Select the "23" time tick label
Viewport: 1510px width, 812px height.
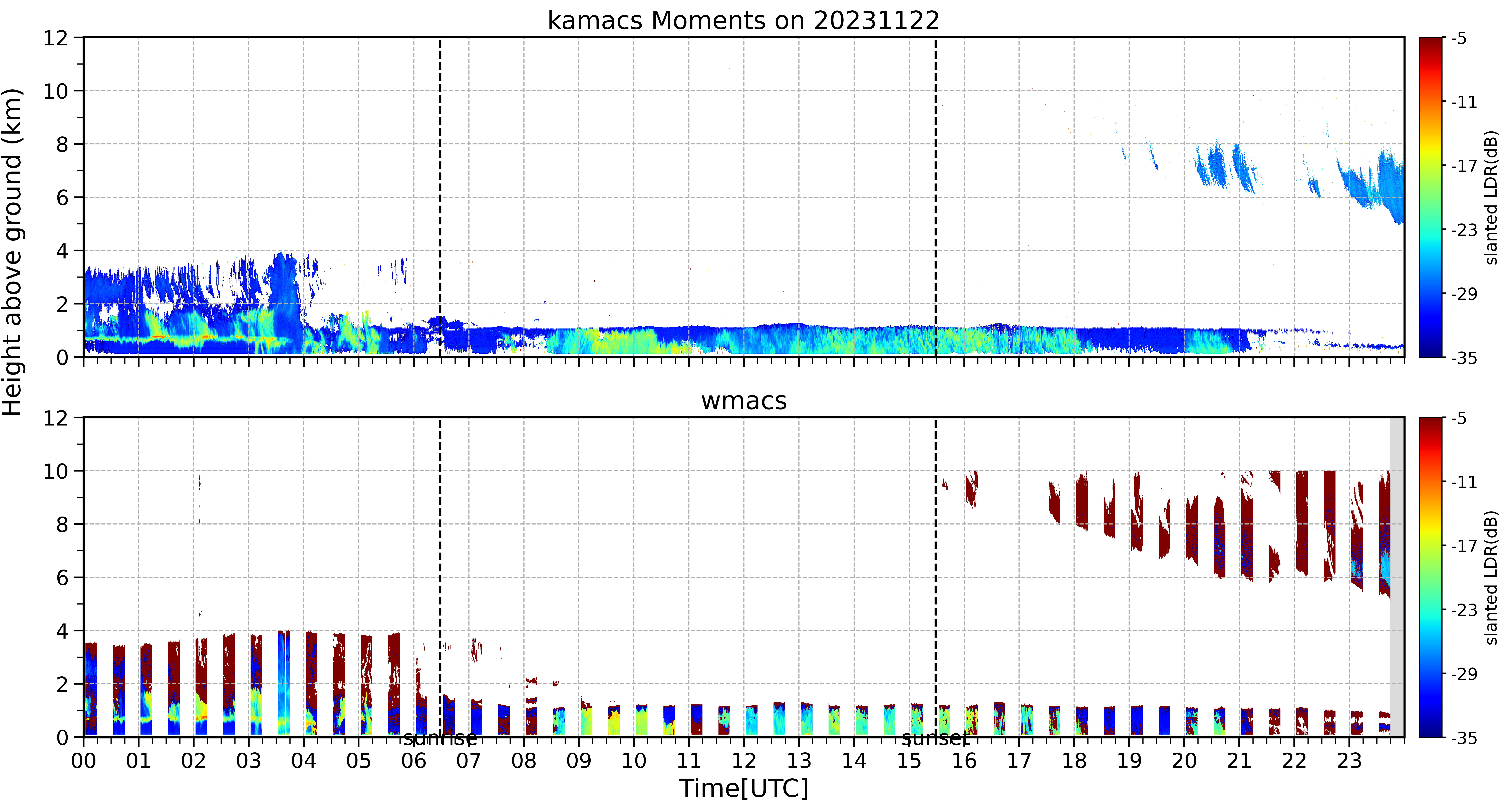(1349, 761)
